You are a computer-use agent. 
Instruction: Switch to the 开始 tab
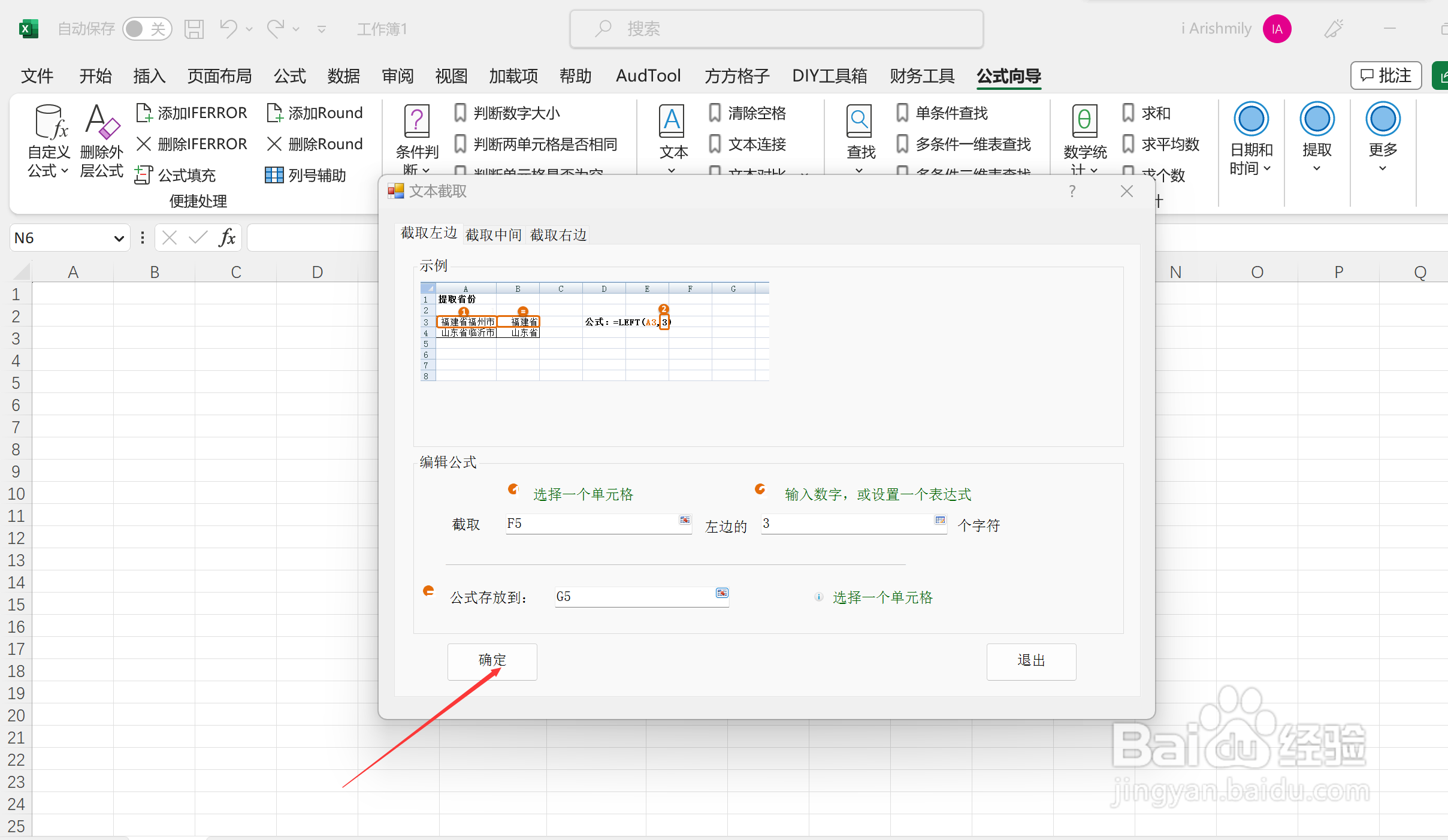[x=95, y=76]
